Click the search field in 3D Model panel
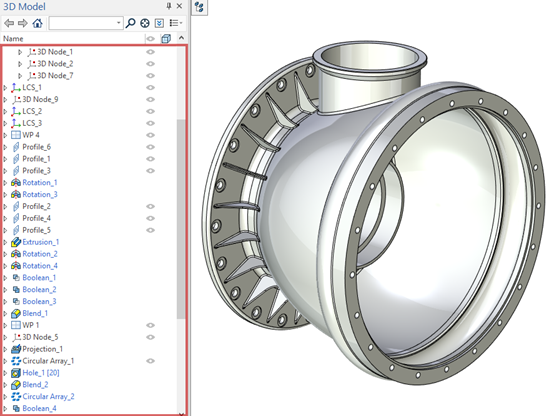 pos(82,23)
